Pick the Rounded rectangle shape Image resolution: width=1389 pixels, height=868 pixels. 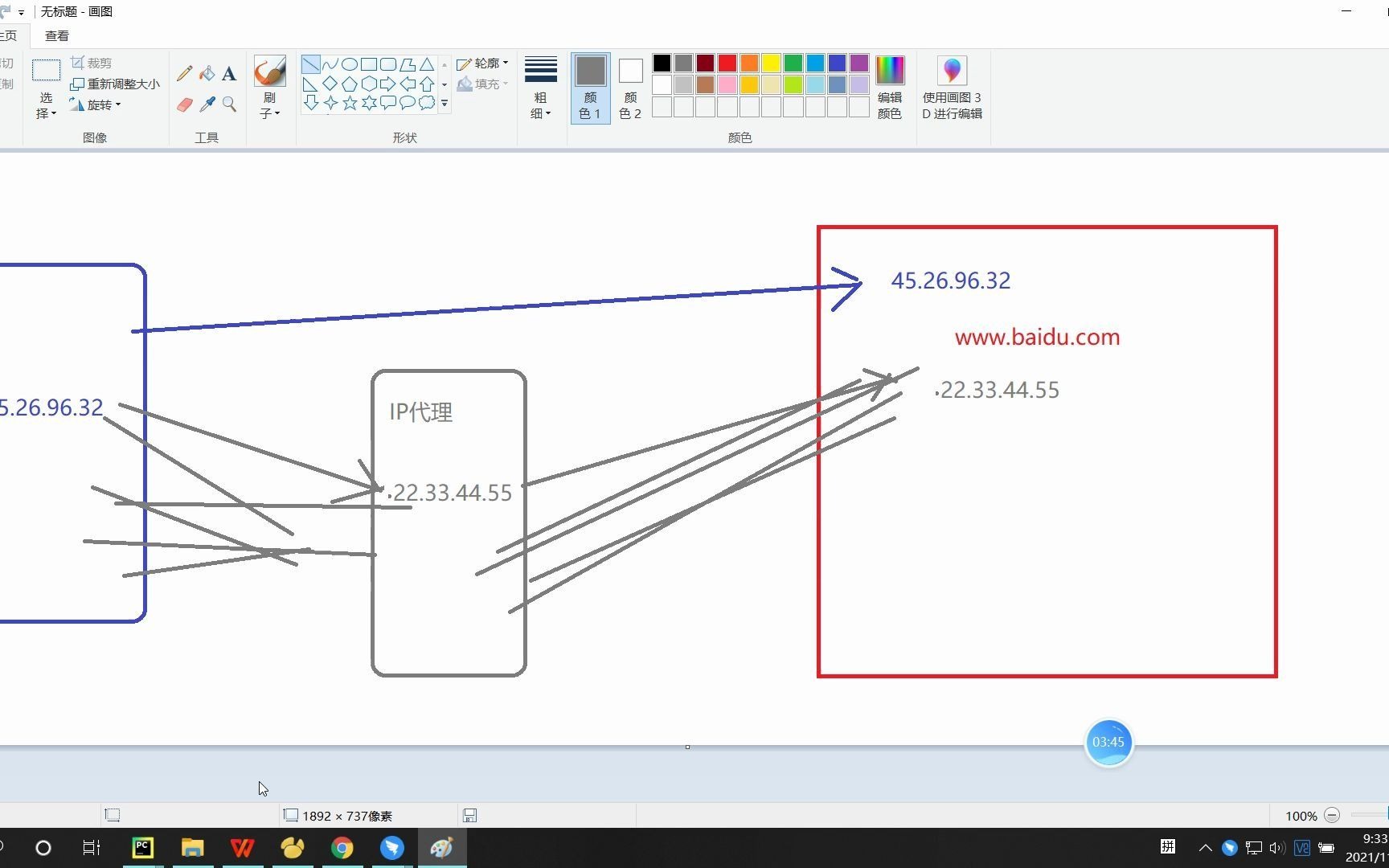click(x=388, y=64)
